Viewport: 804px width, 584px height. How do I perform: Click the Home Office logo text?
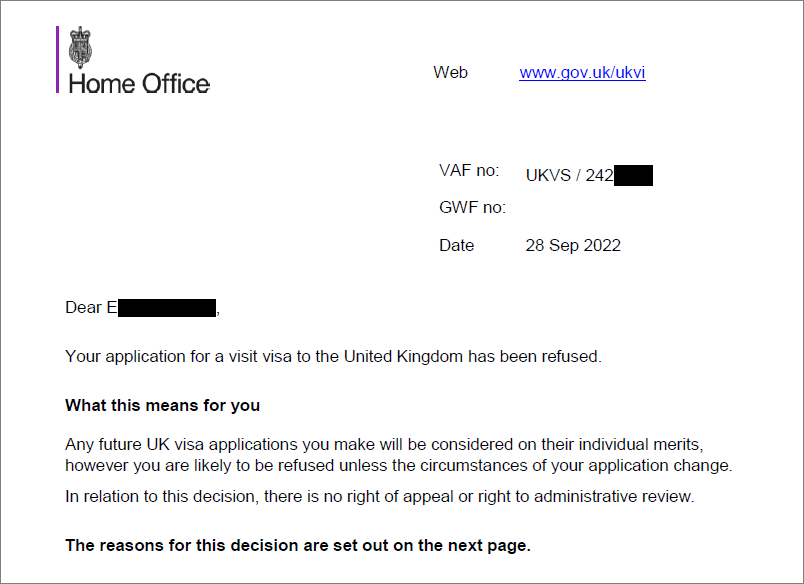pos(139,84)
